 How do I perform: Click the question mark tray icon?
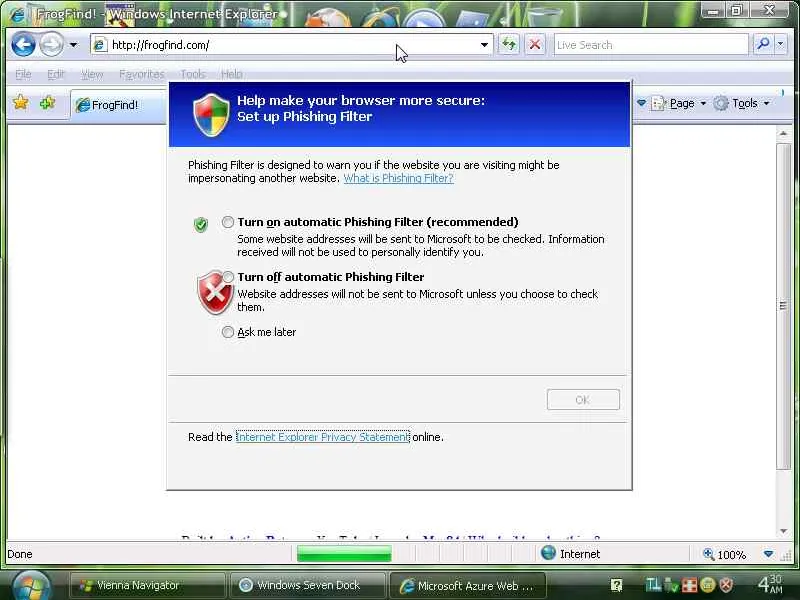point(616,585)
